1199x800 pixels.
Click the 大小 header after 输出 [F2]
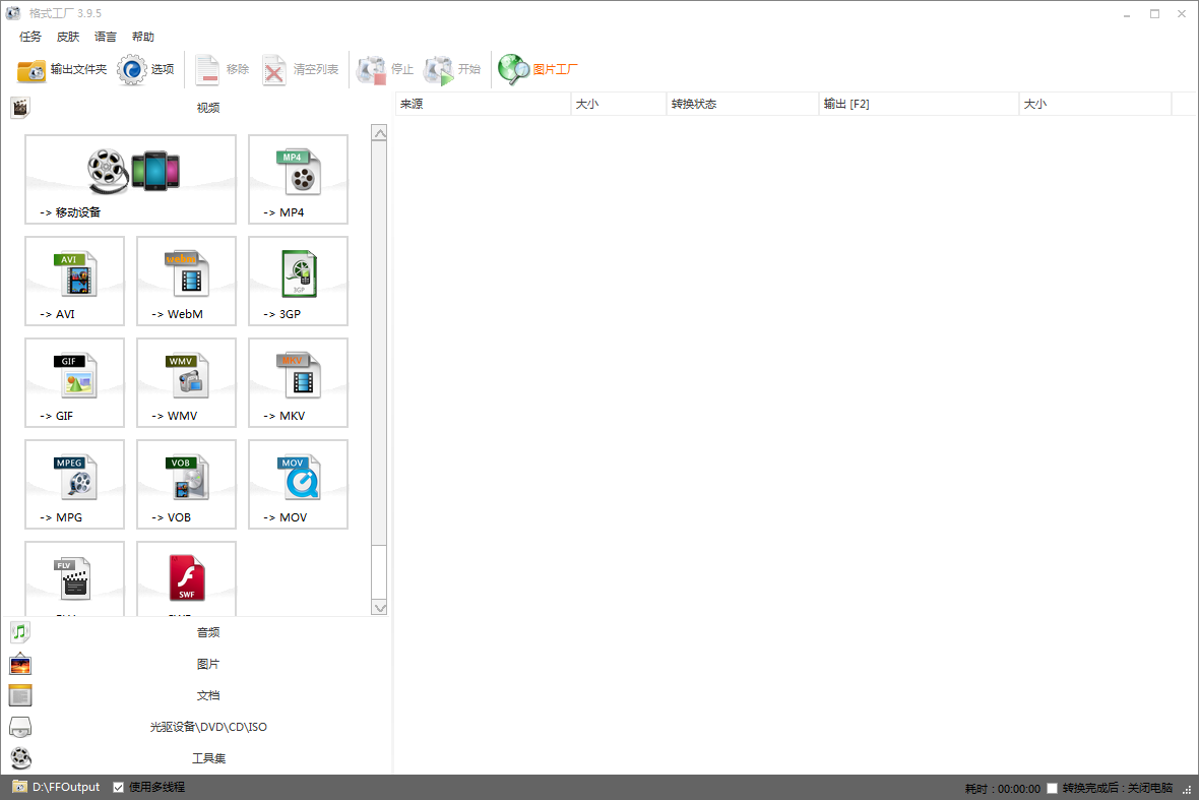1095,104
